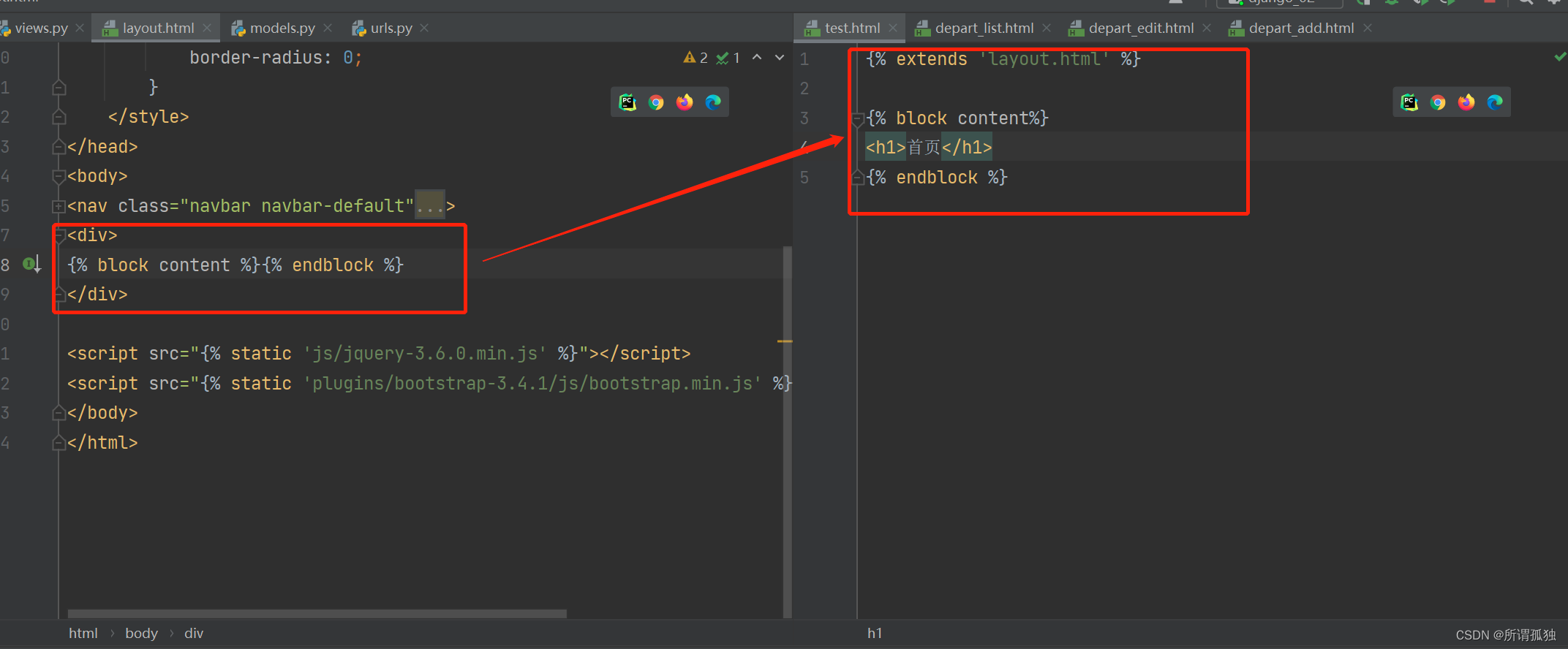Expand the folded nav navbar element
Screen dimensions: 1568x649
click(59, 206)
